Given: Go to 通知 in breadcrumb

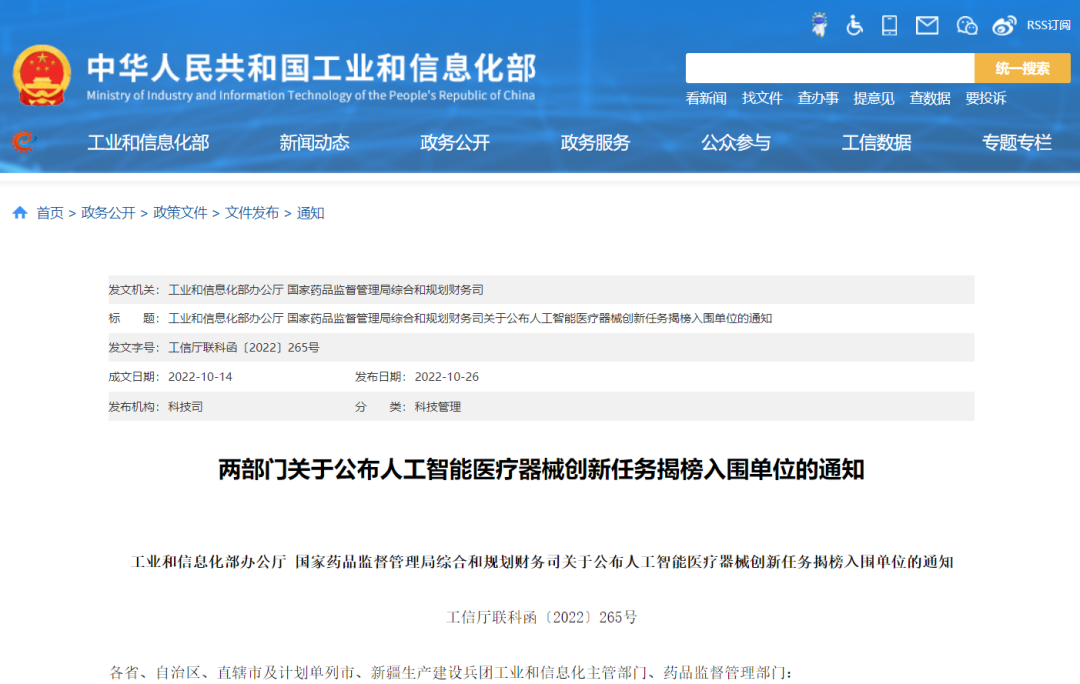Looking at the screenshot, I should tap(310, 213).
